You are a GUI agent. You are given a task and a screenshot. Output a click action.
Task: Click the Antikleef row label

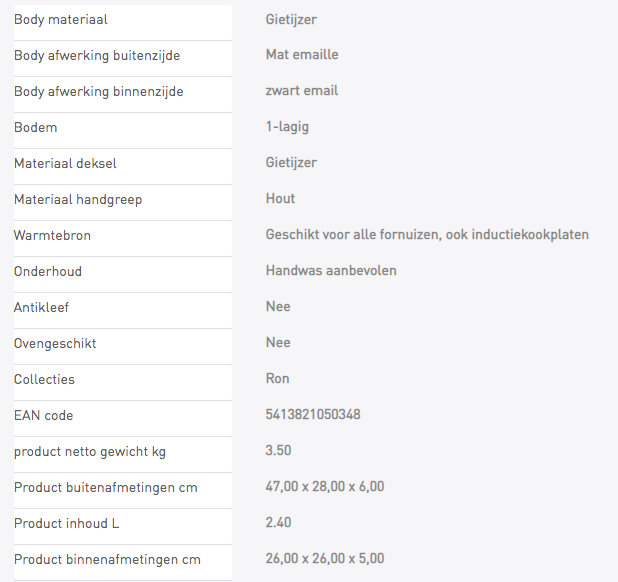click(x=41, y=307)
